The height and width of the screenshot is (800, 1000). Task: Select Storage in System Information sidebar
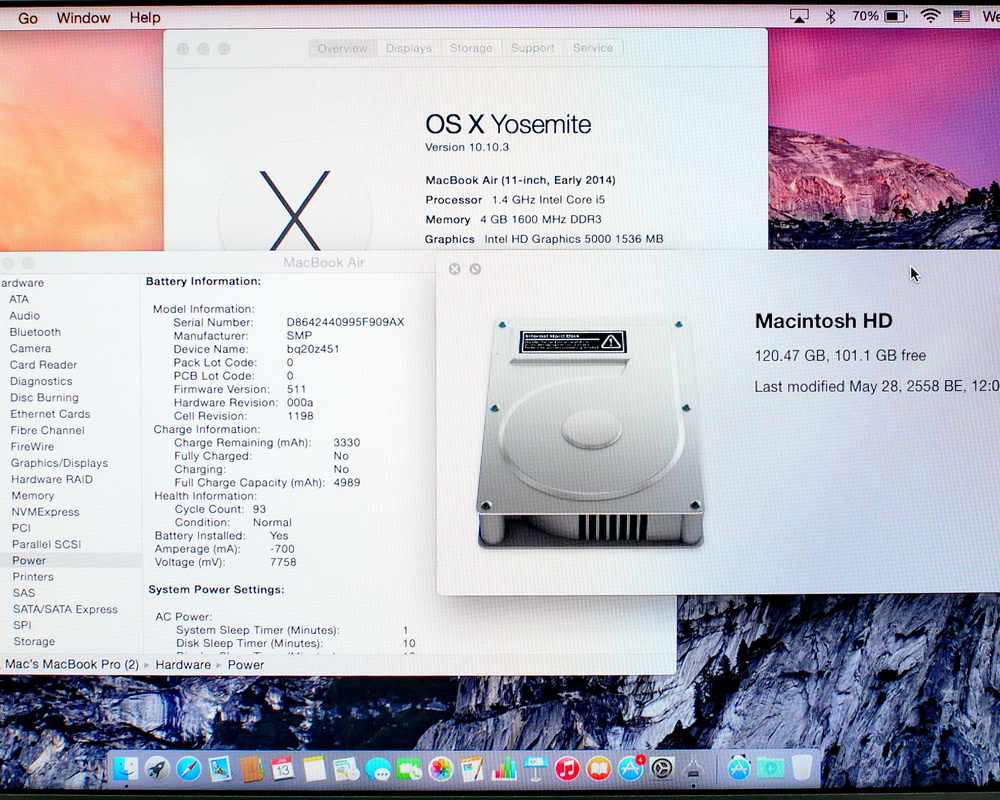coord(34,642)
